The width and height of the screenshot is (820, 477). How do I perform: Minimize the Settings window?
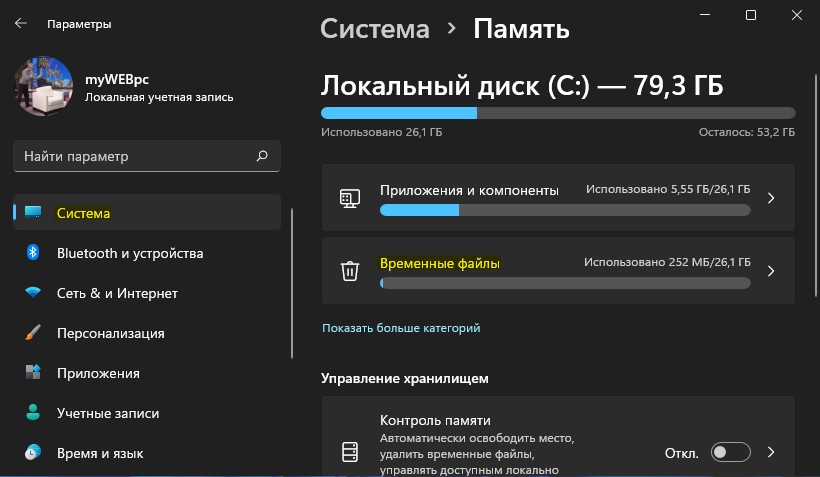coord(705,15)
